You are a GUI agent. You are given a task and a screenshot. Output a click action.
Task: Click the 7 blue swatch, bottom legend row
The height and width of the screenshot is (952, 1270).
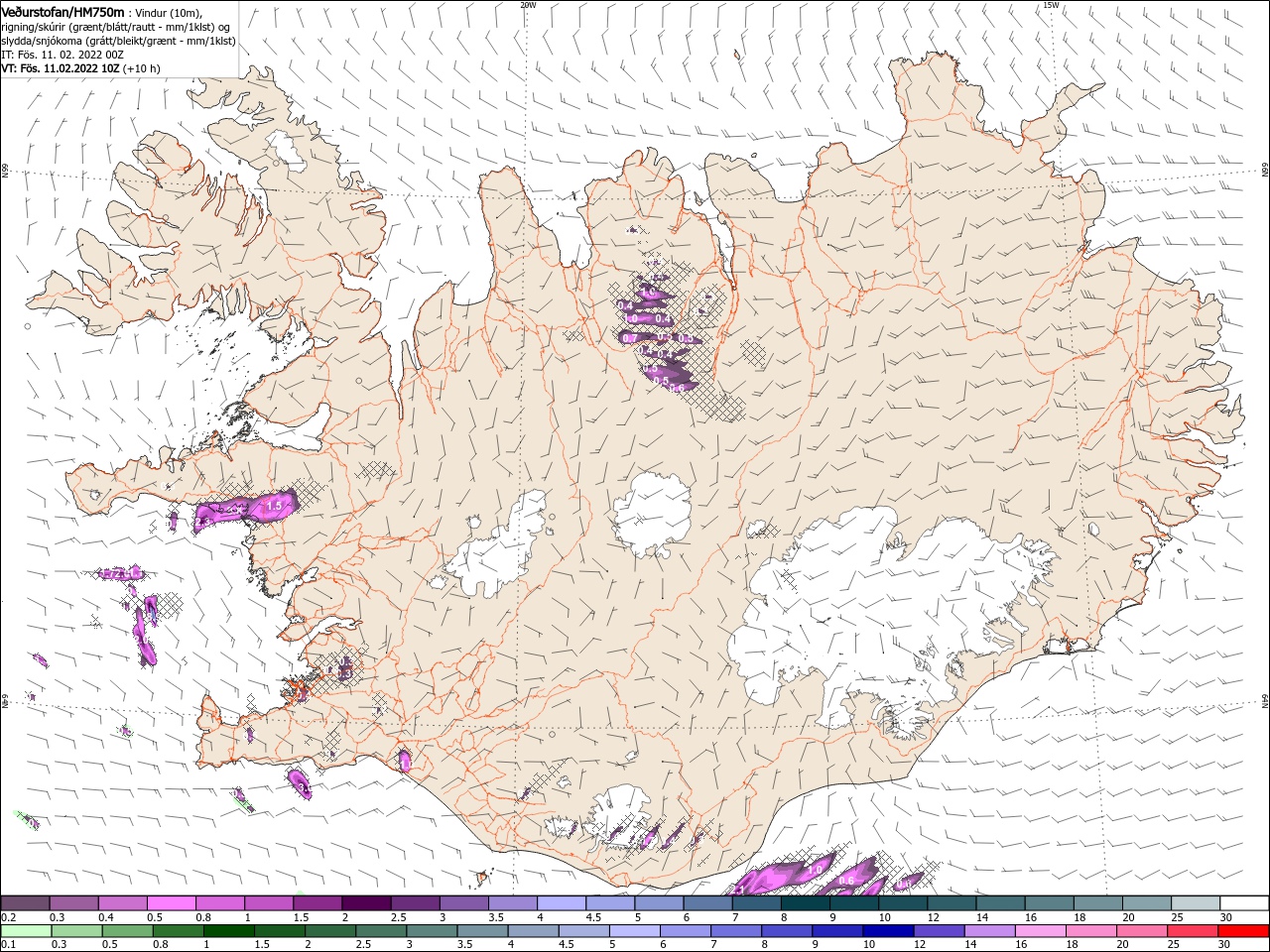735,931
